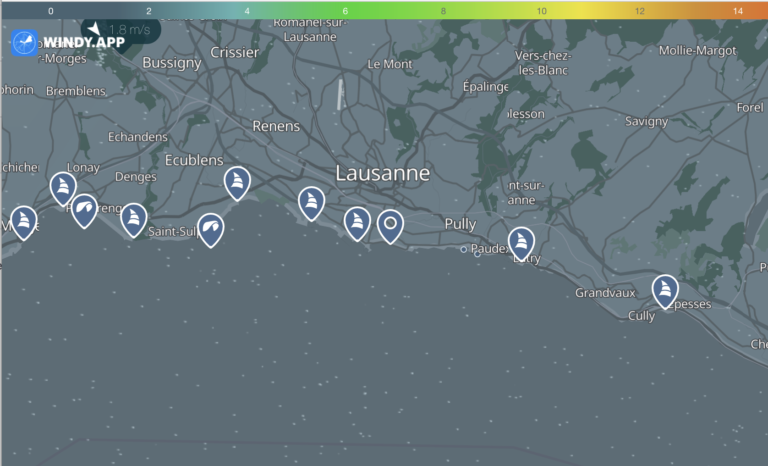Viewport: 768px width, 466px height.
Task: Click the orange end of the wind scale at 14
Action: pos(737,10)
